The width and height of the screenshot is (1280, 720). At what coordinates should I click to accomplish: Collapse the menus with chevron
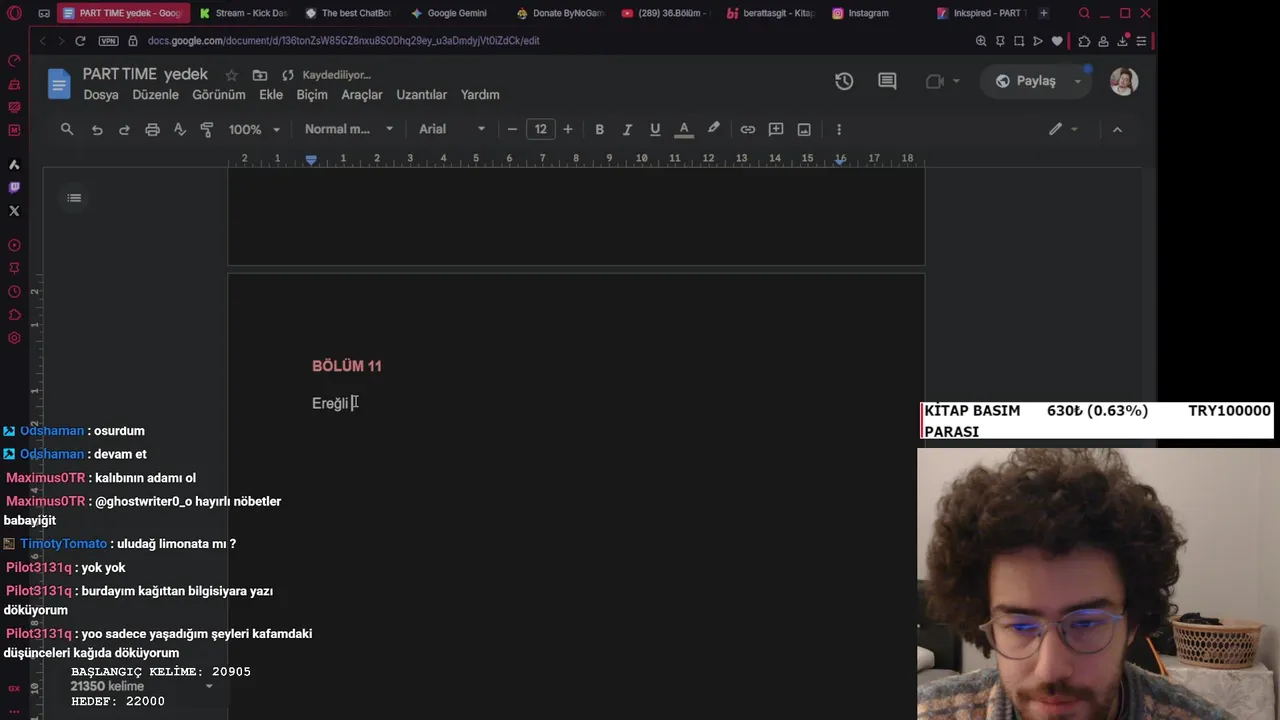coord(1117,129)
